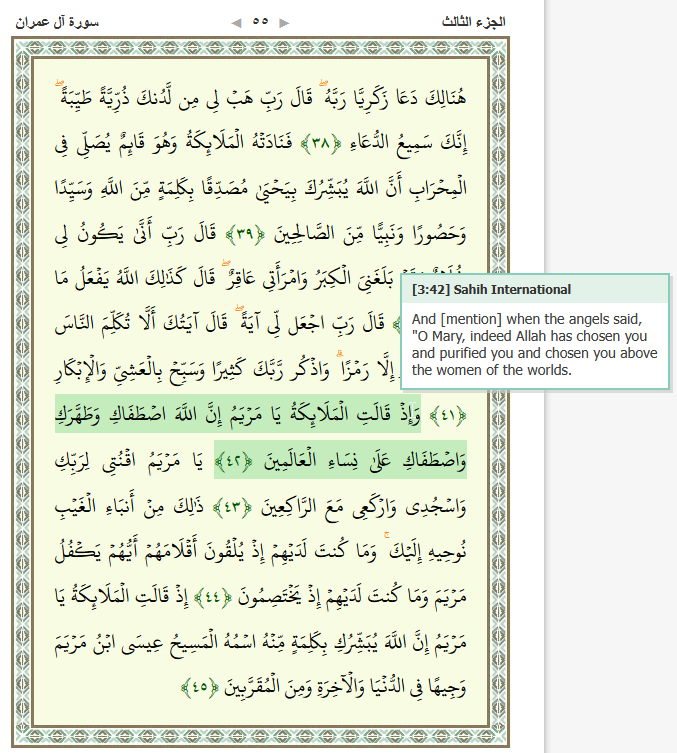Click page number ٥٥ in the header
Screen dimensions: 677x753
(x=260, y=22)
